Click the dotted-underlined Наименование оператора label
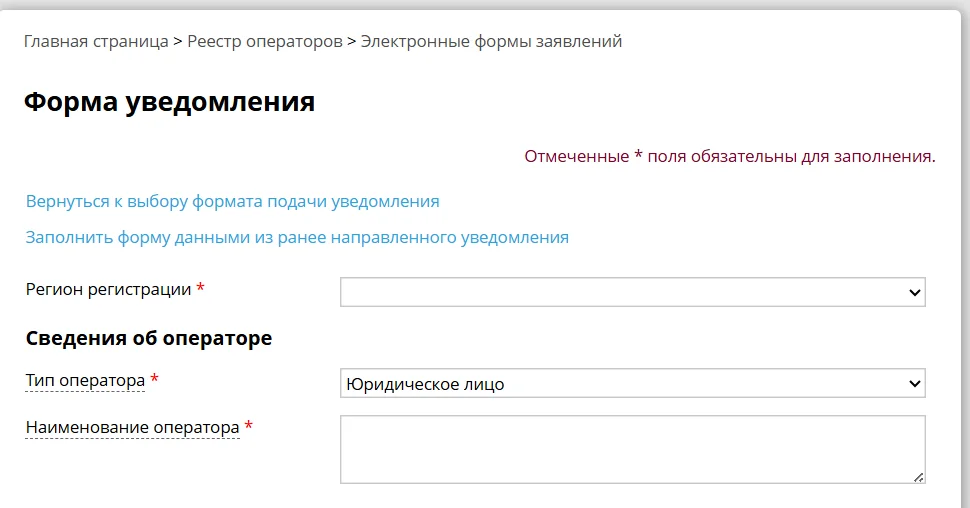Viewport: 970px width, 508px height. (x=132, y=428)
